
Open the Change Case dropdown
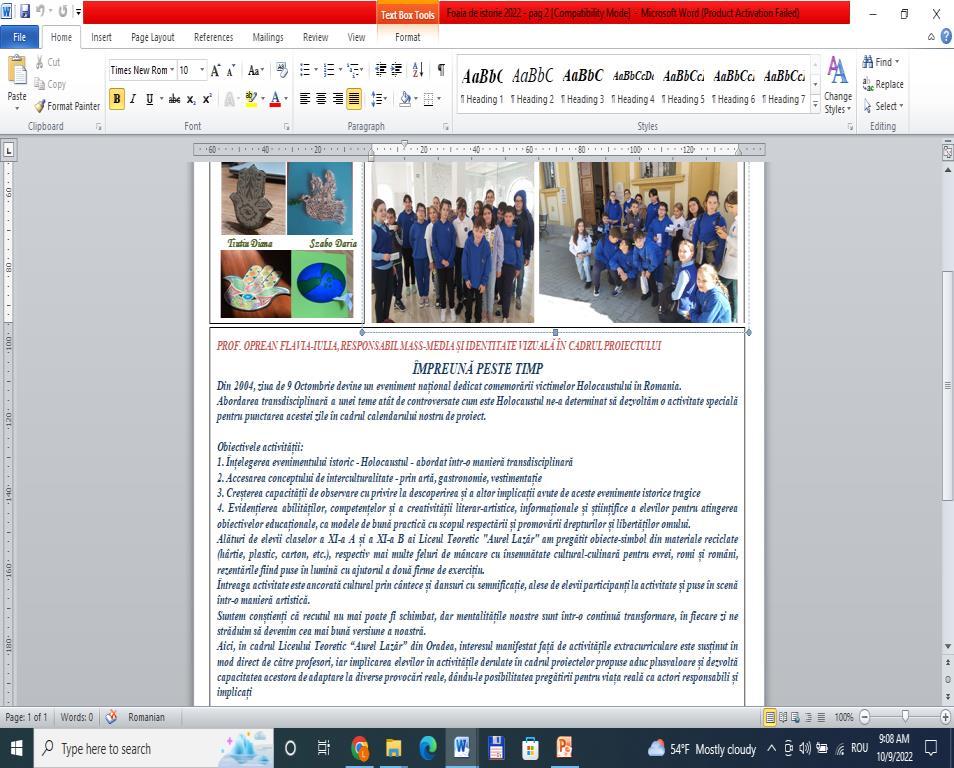256,71
